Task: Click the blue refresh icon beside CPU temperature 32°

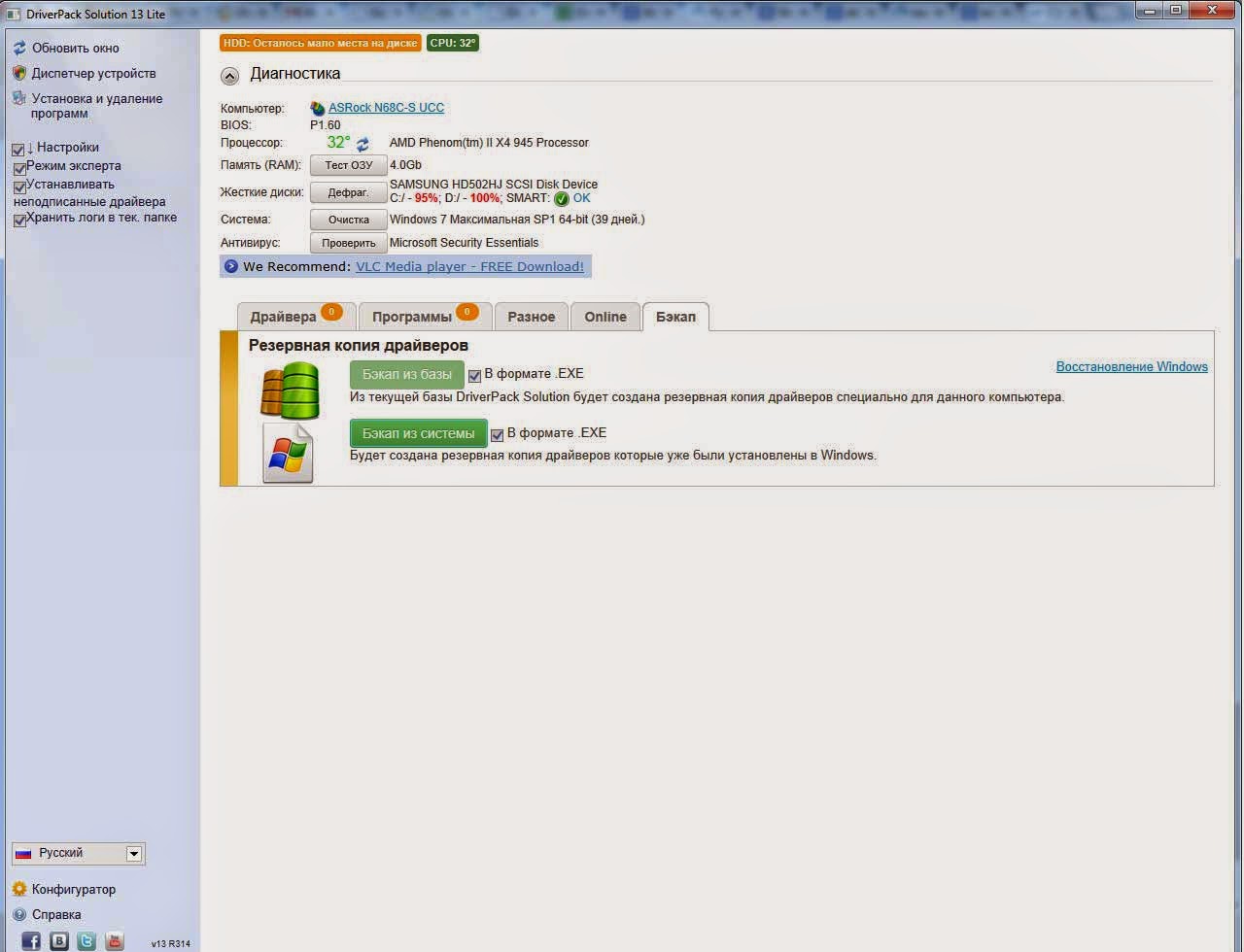Action: 363,144
